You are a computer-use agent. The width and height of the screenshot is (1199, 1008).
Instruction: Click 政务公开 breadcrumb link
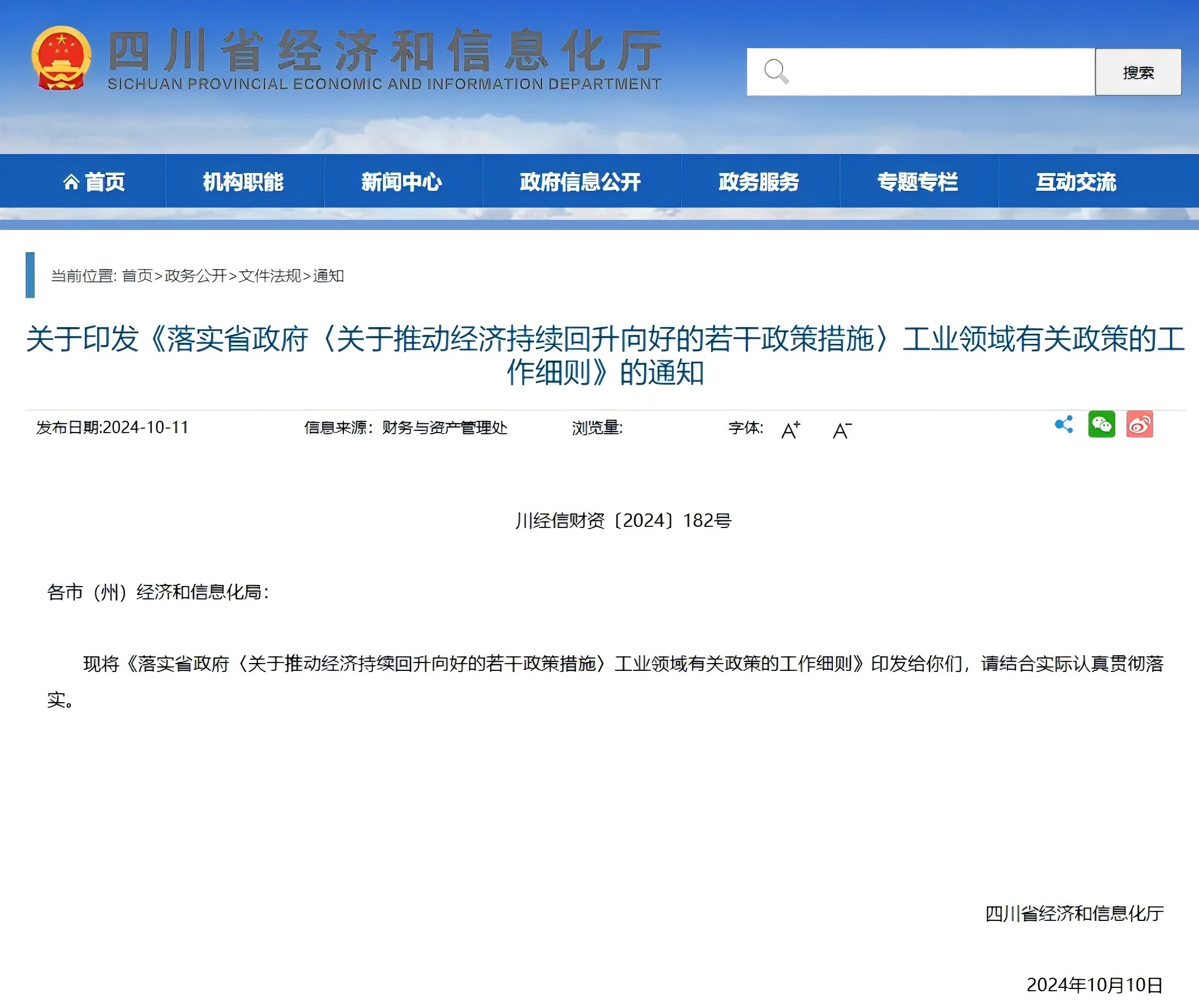pyautogui.click(x=195, y=276)
